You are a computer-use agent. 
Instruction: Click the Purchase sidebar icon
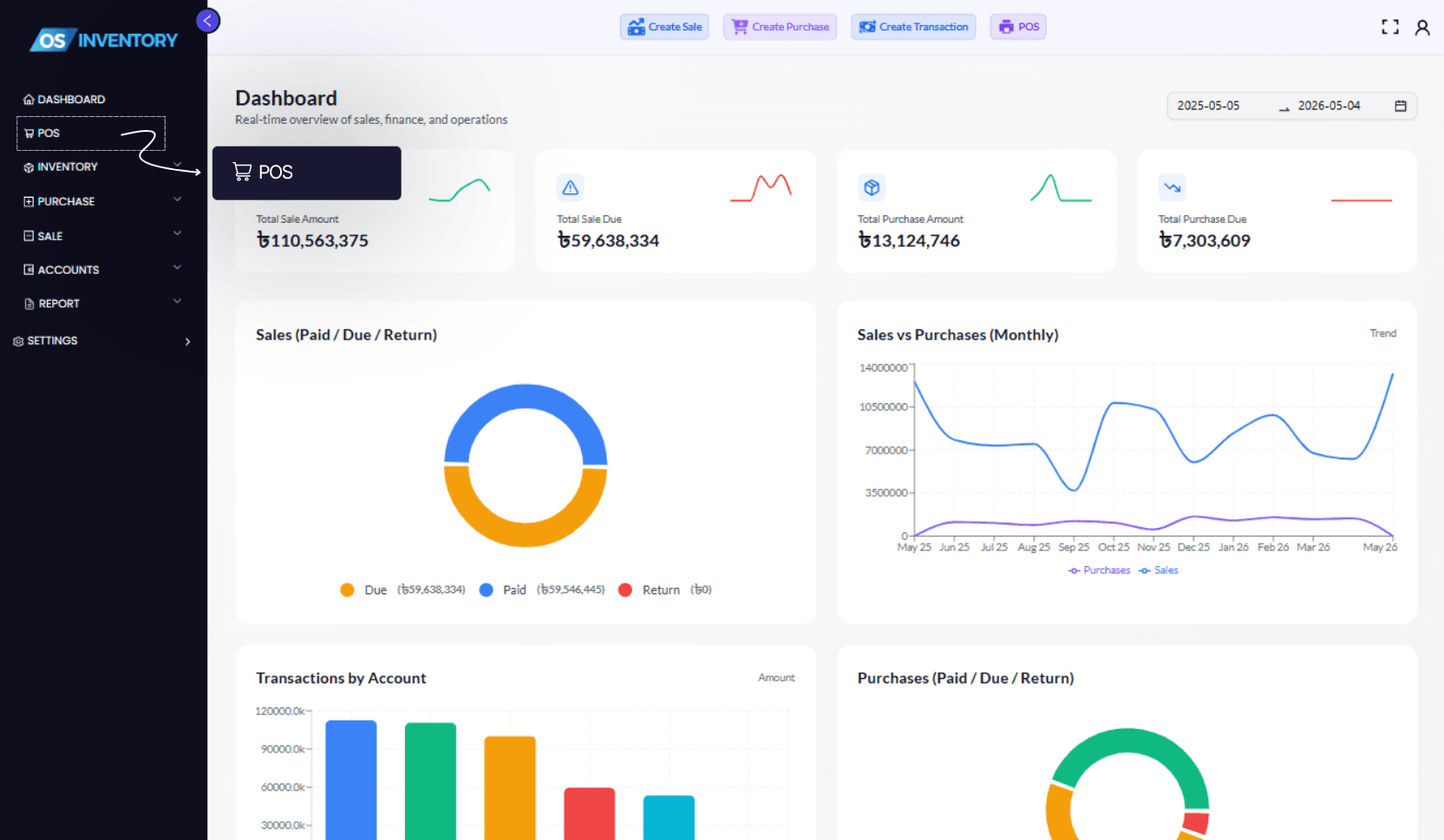[x=29, y=202]
